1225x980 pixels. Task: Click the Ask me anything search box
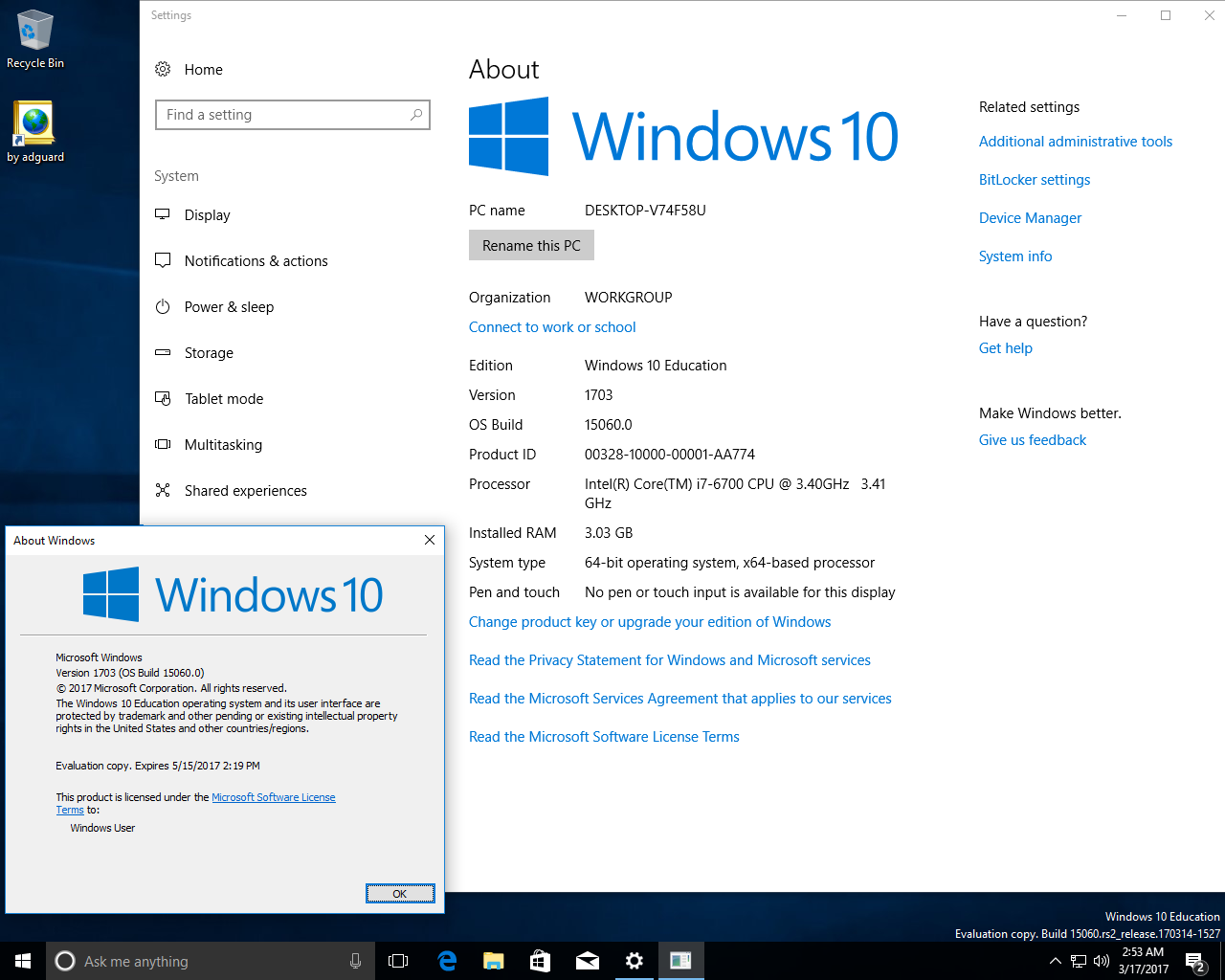210,961
